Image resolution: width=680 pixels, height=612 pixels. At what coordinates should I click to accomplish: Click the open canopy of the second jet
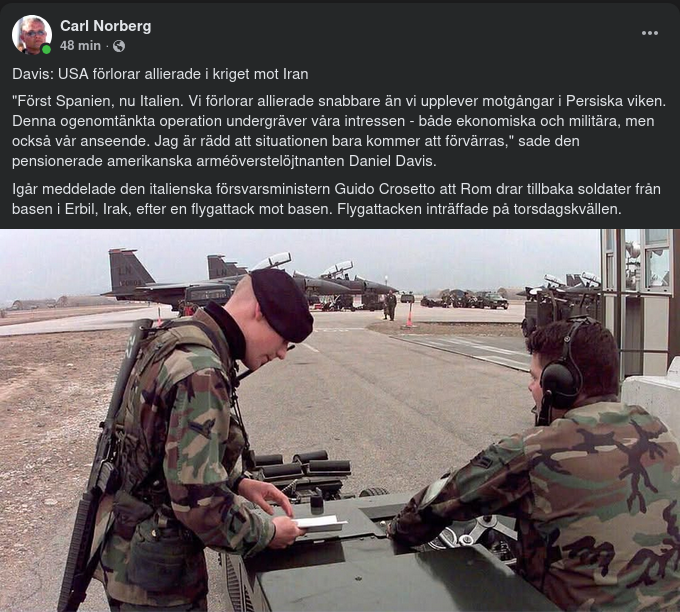pos(273,260)
